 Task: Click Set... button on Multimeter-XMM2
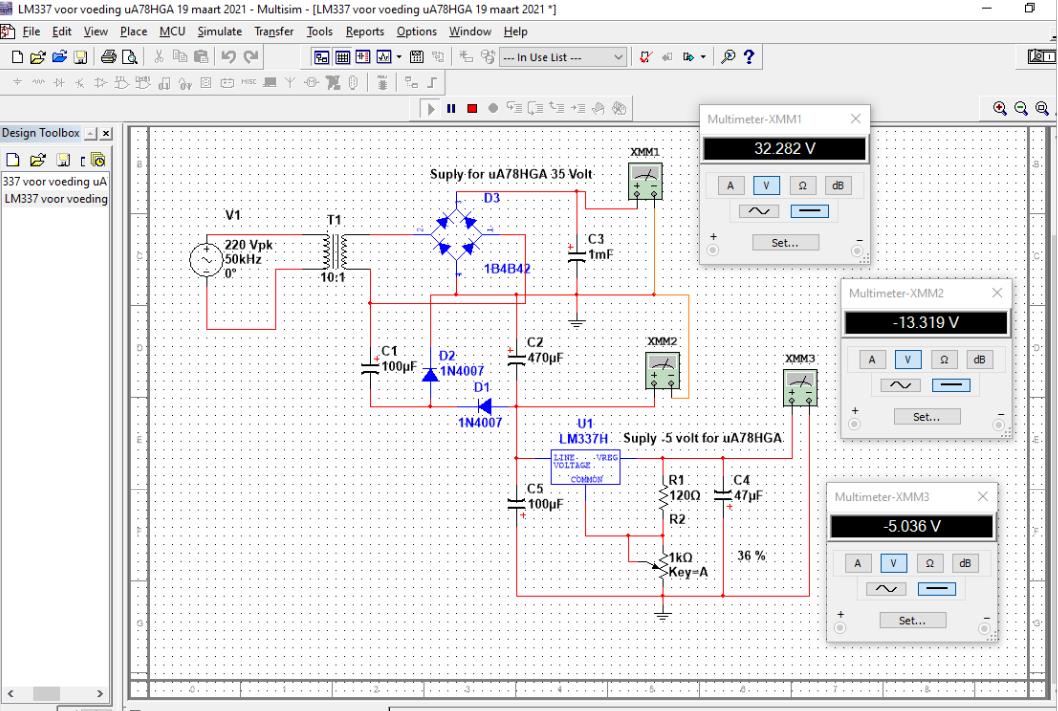coord(927,417)
